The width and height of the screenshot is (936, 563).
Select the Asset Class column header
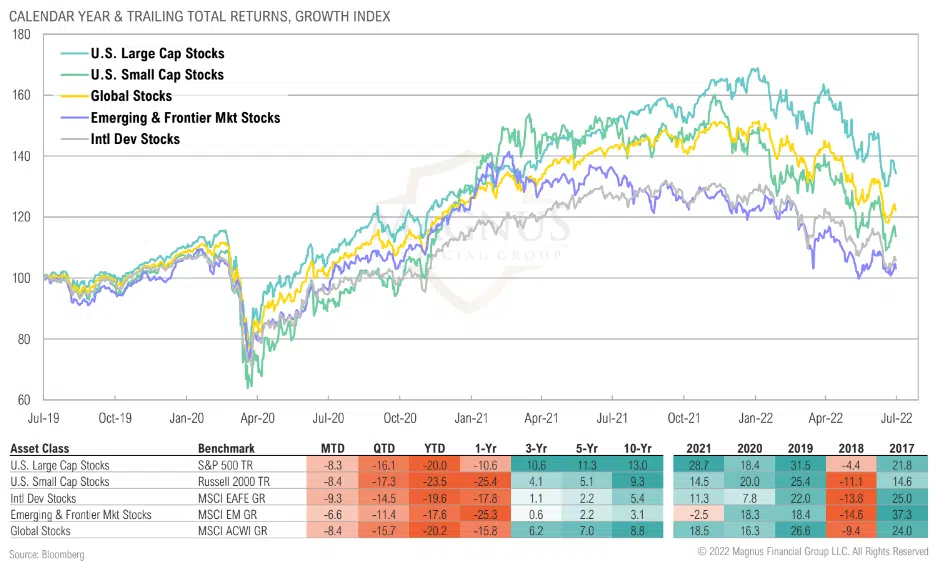click(x=38, y=450)
